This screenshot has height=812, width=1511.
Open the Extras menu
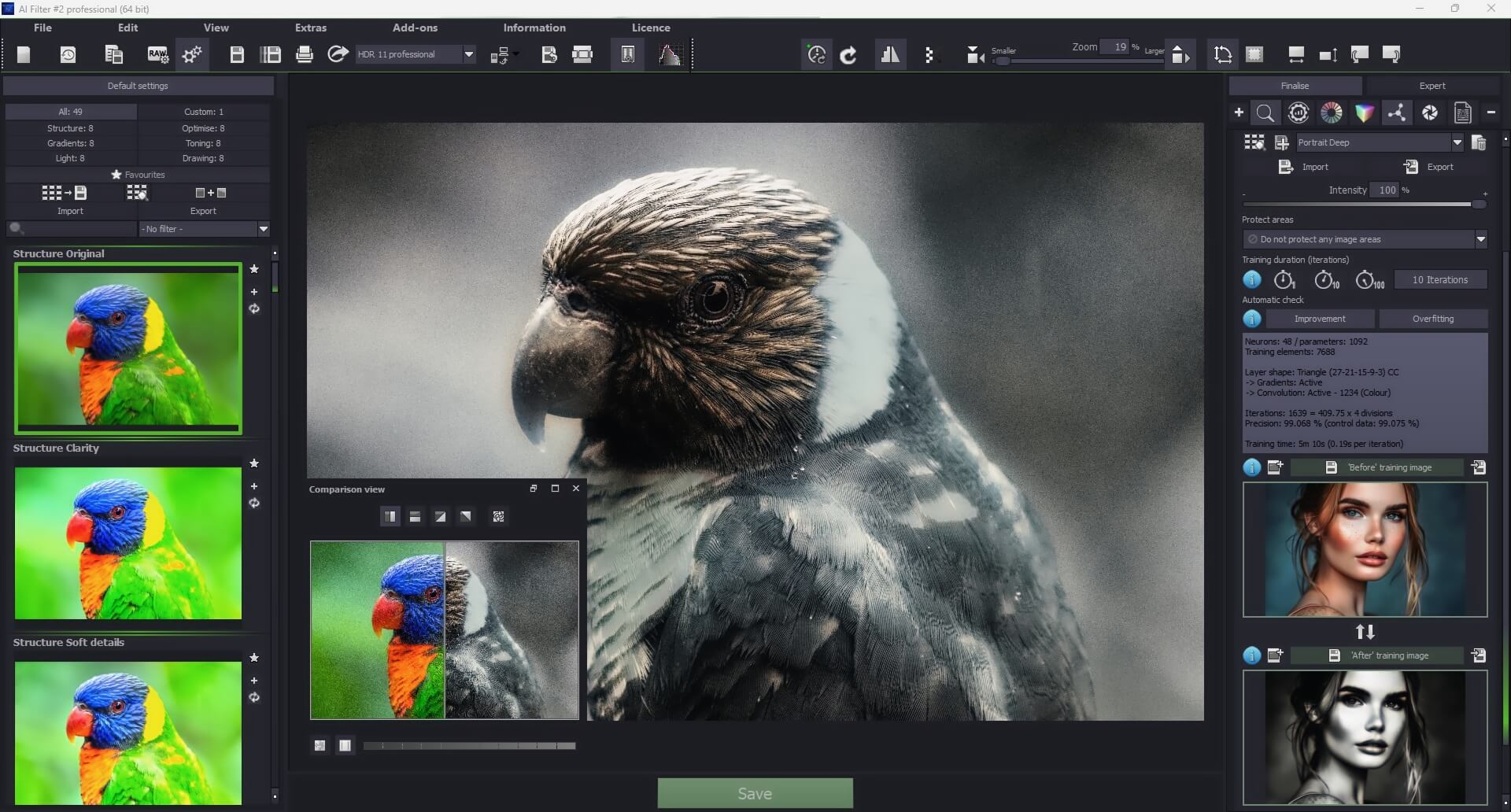(x=310, y=28)
